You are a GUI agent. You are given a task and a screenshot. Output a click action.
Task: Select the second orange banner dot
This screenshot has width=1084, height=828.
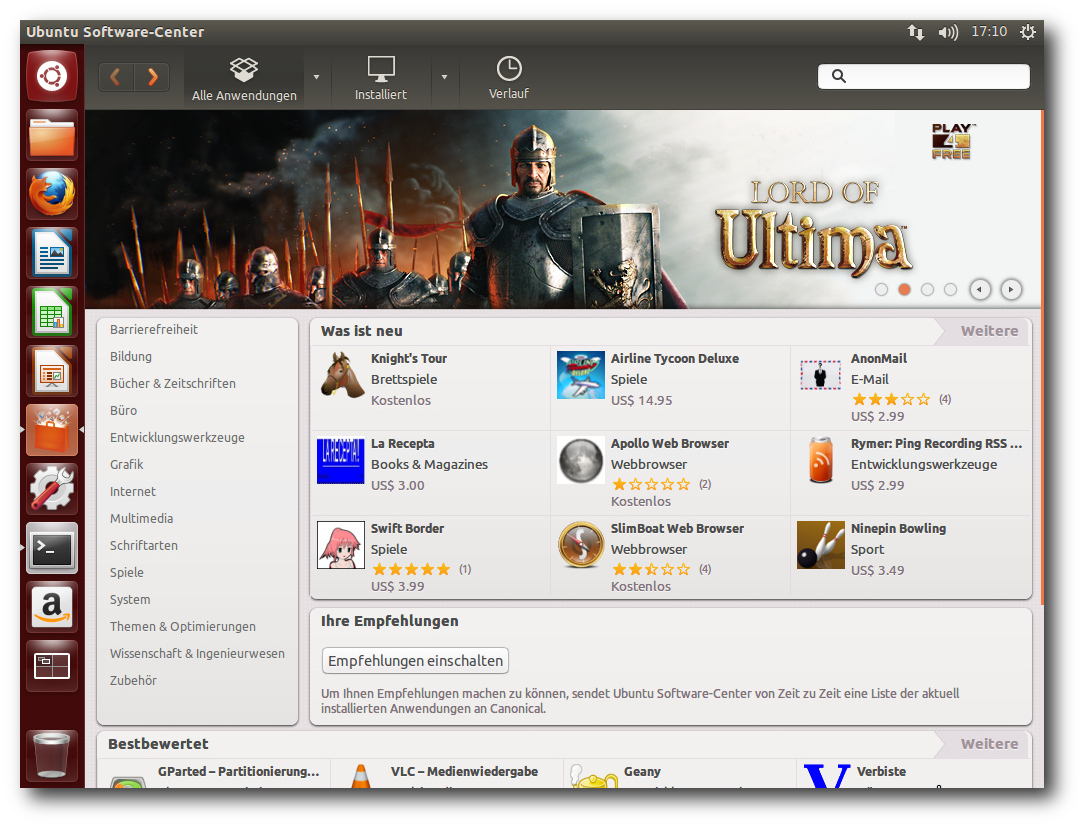pos(904,290)
